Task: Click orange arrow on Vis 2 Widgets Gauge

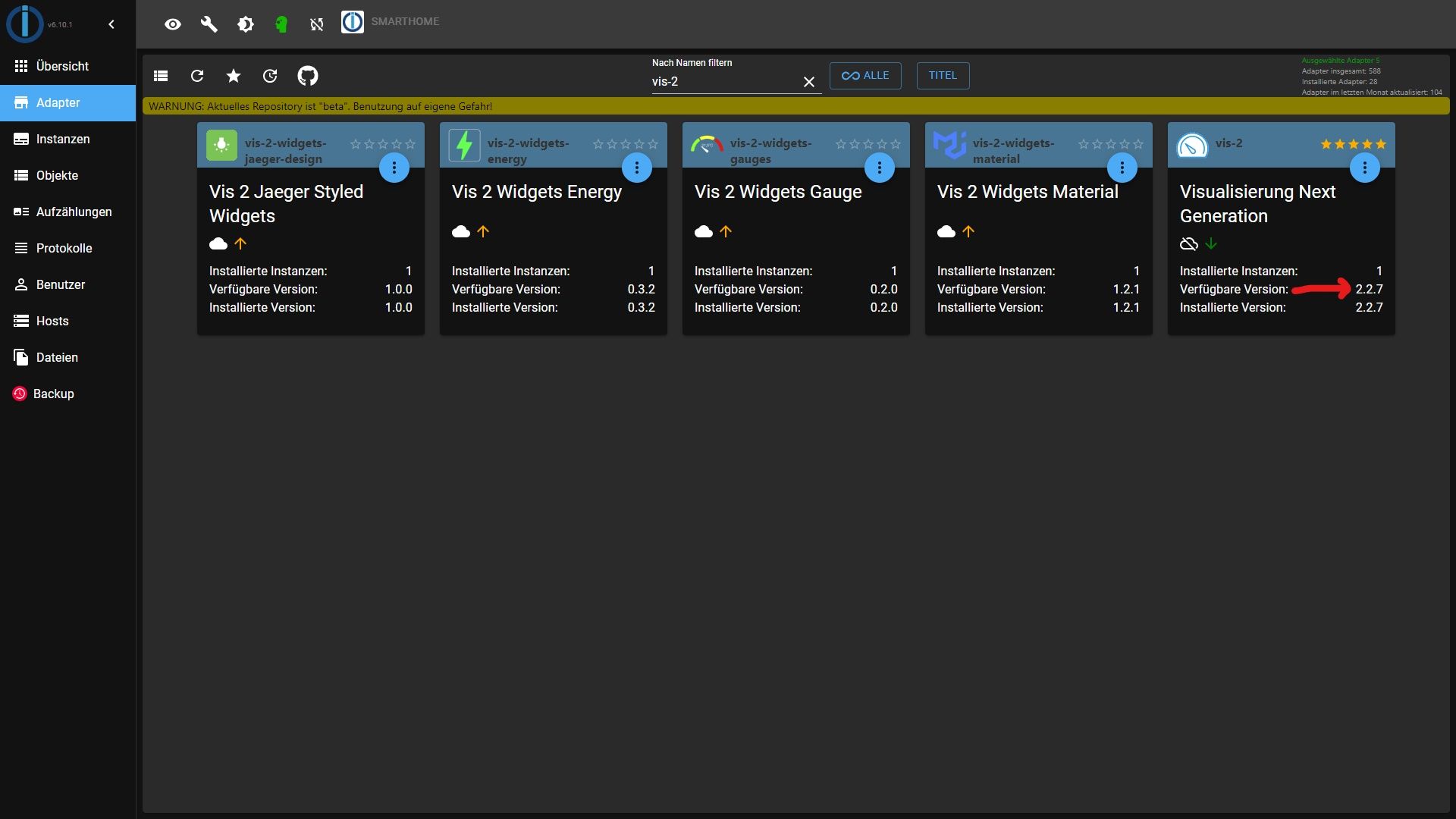Action: pos(726,231)
